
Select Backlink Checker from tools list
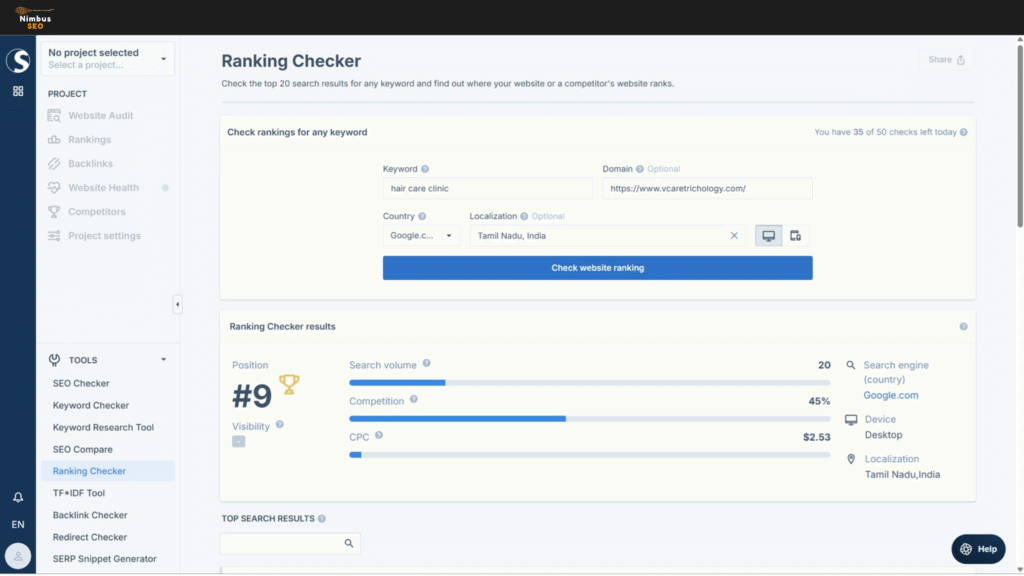(x=90, y=515)
